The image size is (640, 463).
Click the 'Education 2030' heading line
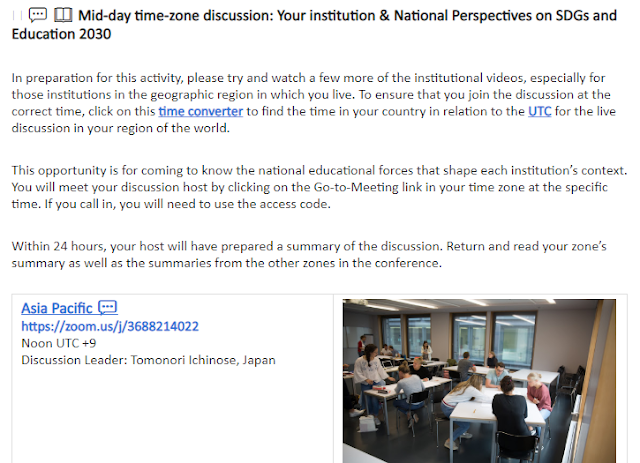click(x=61, y=34)
